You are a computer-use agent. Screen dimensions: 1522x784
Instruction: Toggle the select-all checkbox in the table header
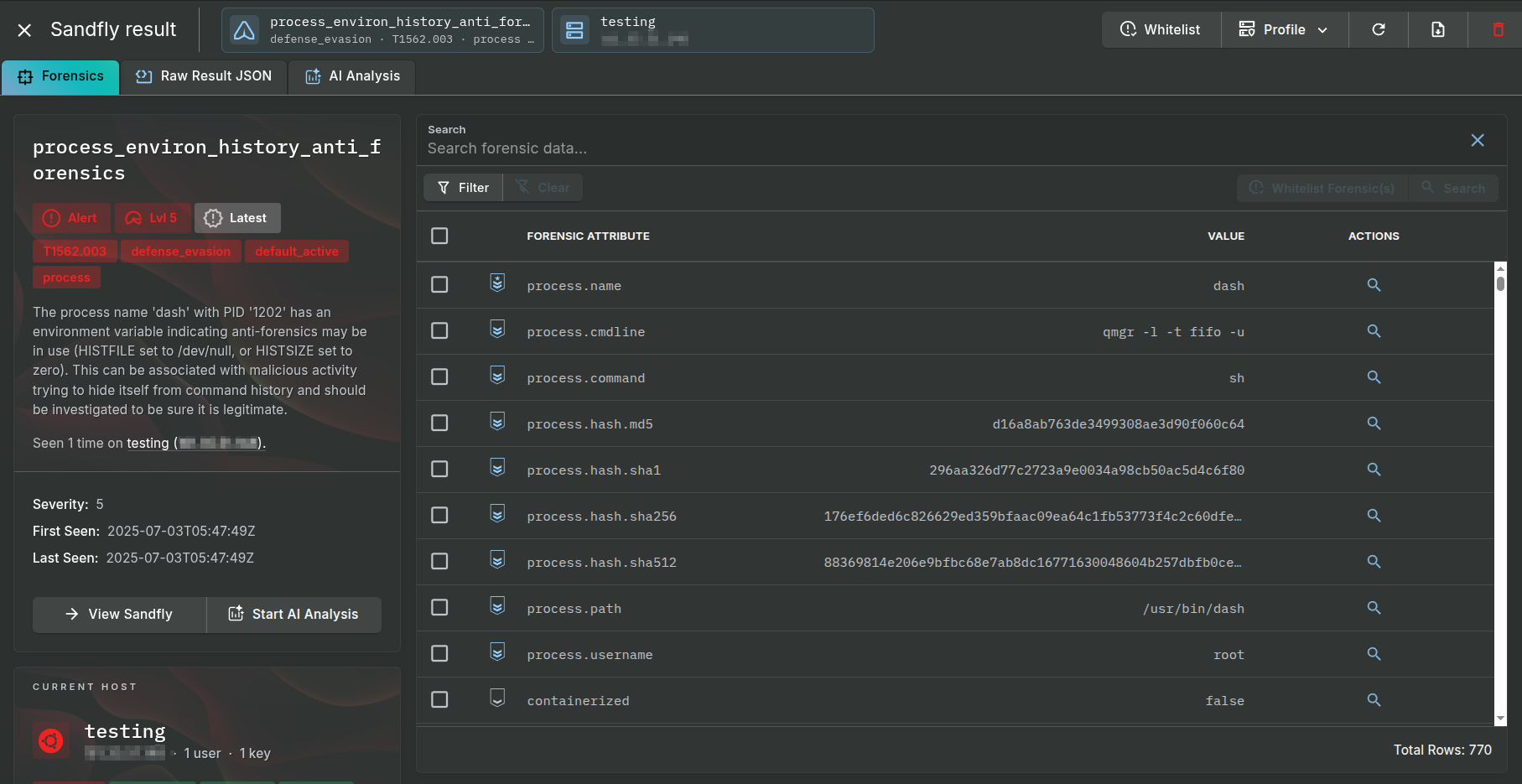pos(439,236)
